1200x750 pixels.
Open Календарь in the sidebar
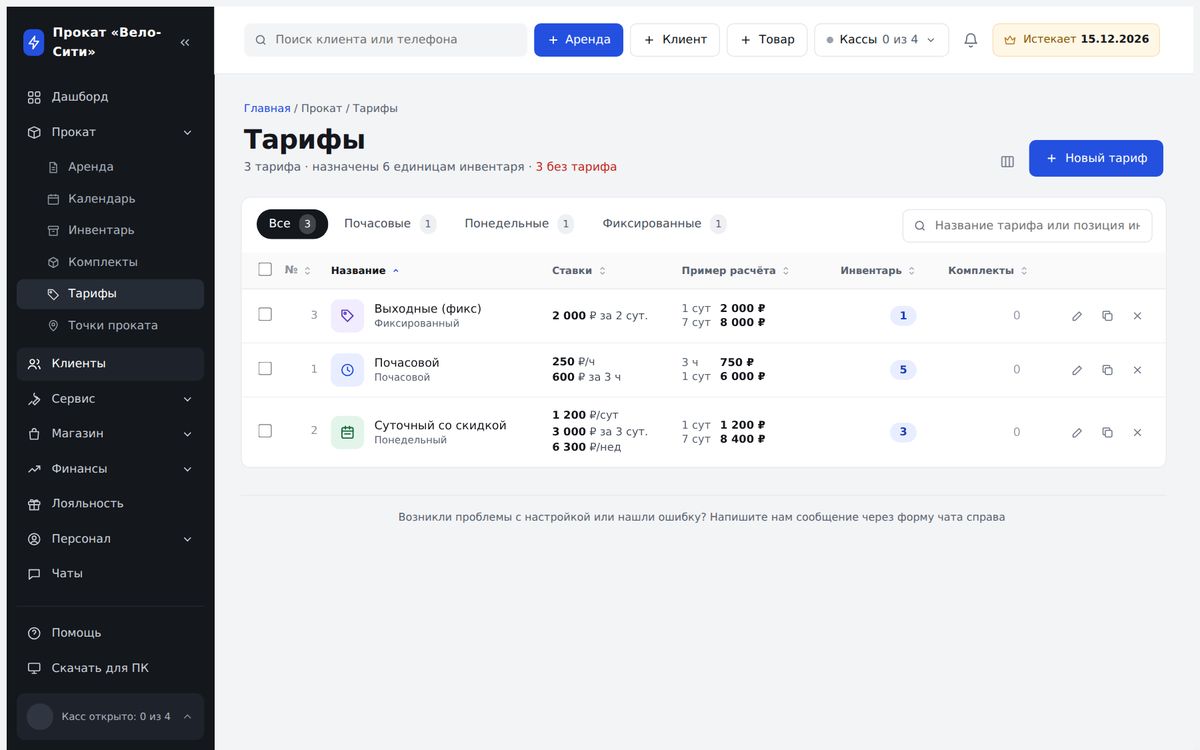click(110, 199)
